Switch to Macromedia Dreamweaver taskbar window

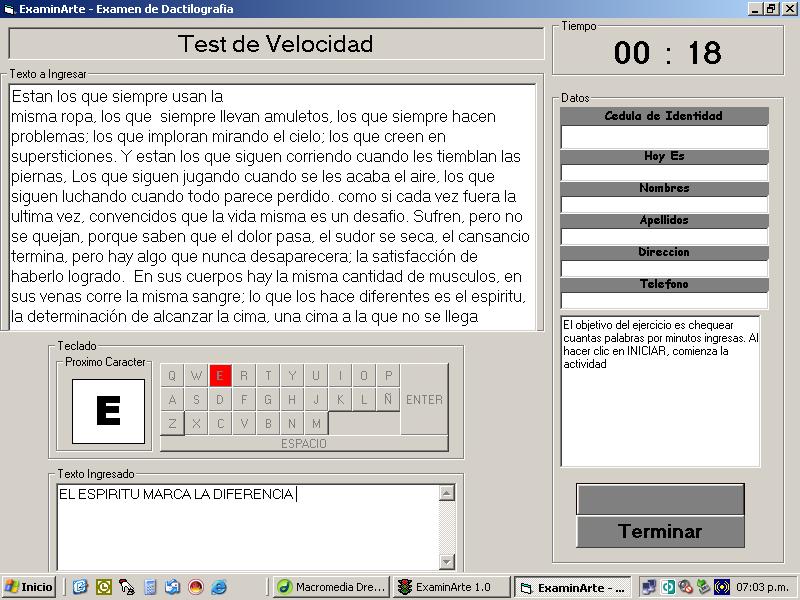(331, 587)
